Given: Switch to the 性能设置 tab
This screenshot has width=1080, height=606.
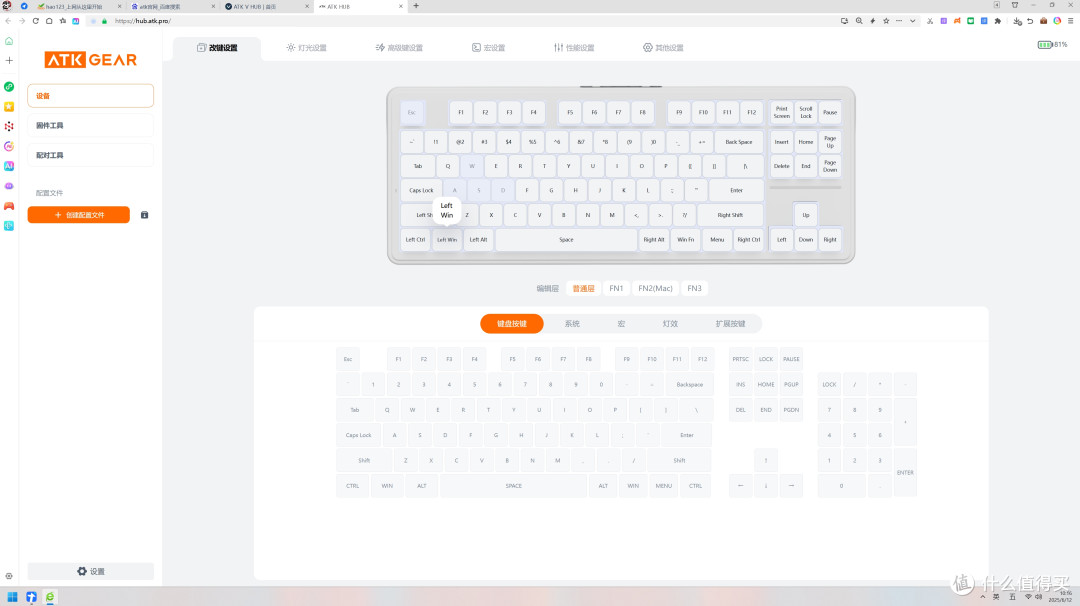Looking at the screenshot, I should [574, 48].
